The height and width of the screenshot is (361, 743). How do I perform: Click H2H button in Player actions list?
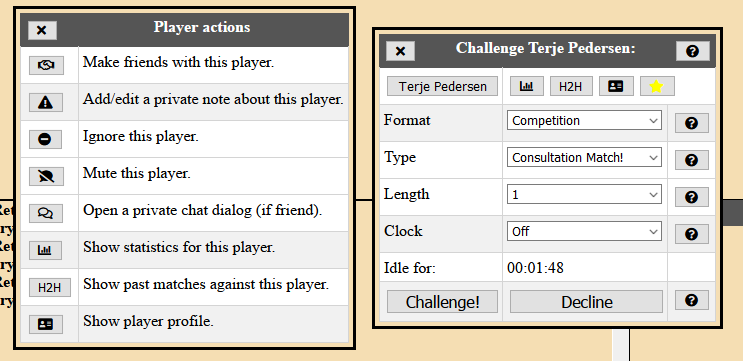(x=50, y=287)
